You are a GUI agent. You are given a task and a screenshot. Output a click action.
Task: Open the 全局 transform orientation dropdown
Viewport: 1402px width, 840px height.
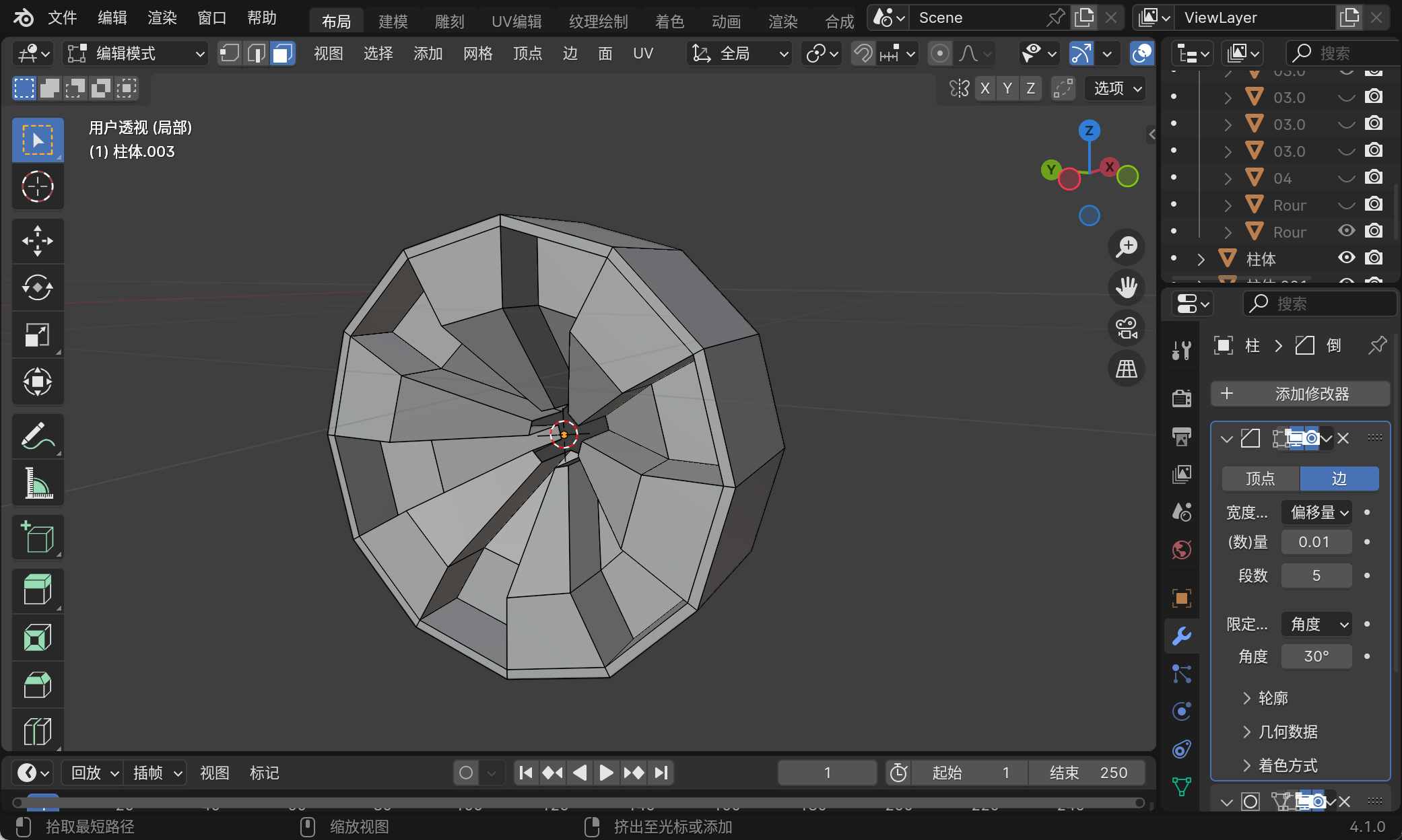coord(739,53)
